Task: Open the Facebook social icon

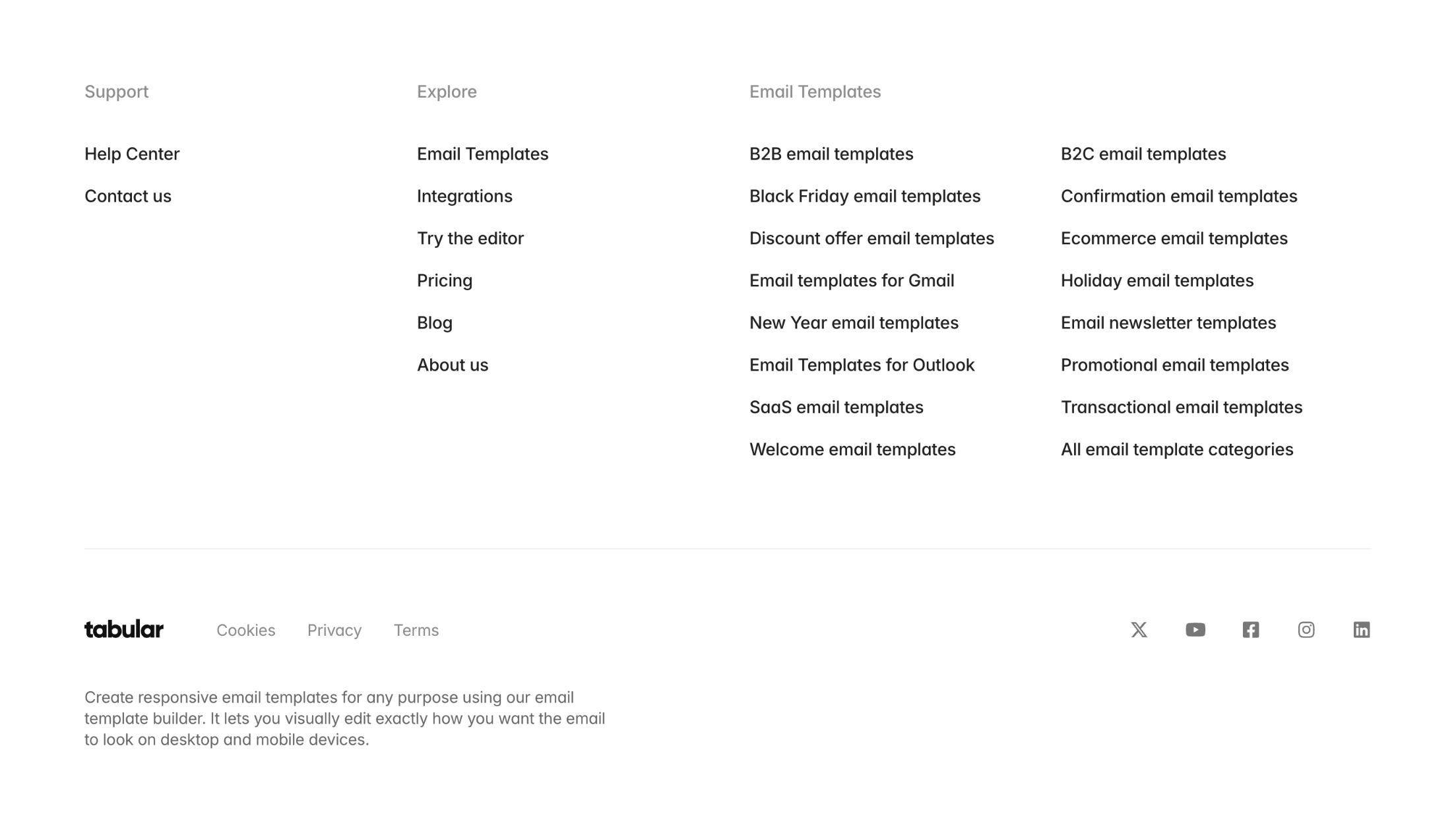Action: click(x=1250, y=630)
